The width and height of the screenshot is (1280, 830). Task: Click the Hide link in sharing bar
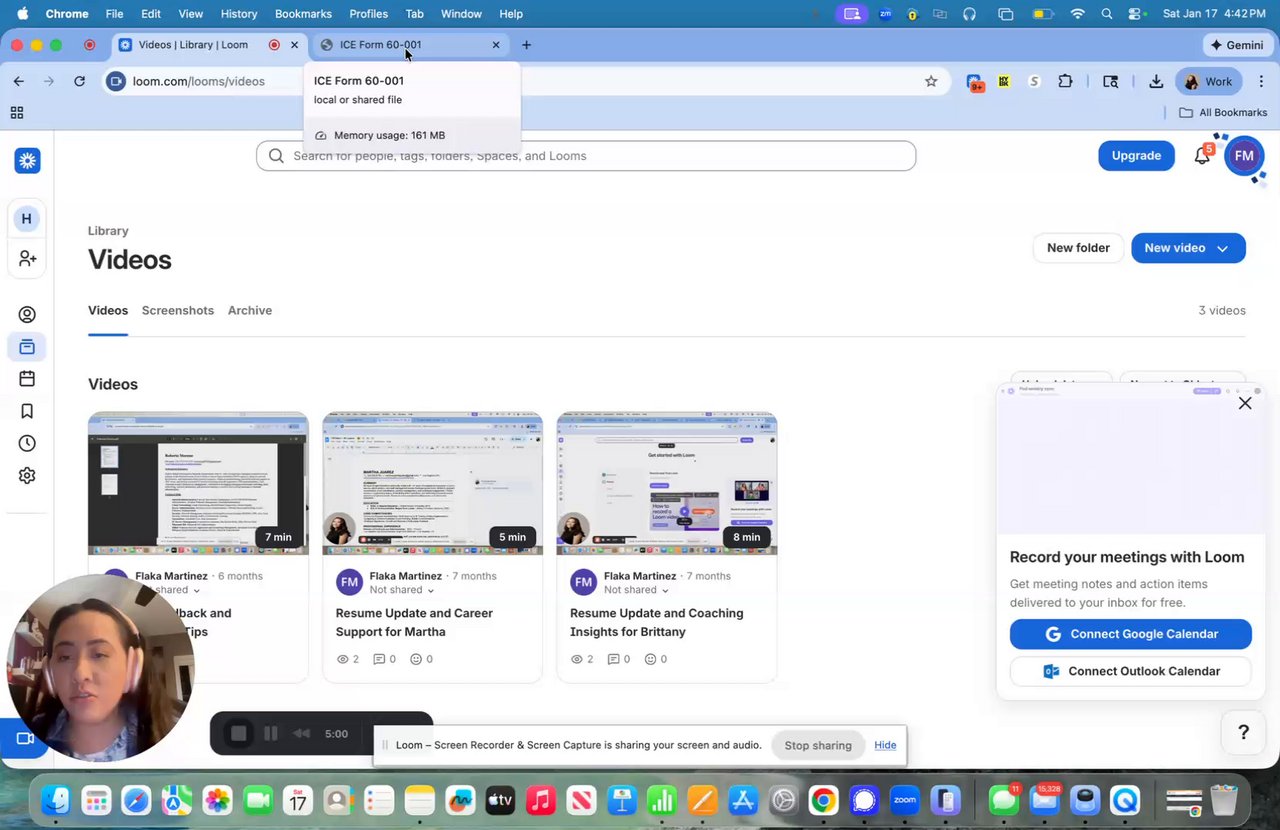[x=885, y=745]
